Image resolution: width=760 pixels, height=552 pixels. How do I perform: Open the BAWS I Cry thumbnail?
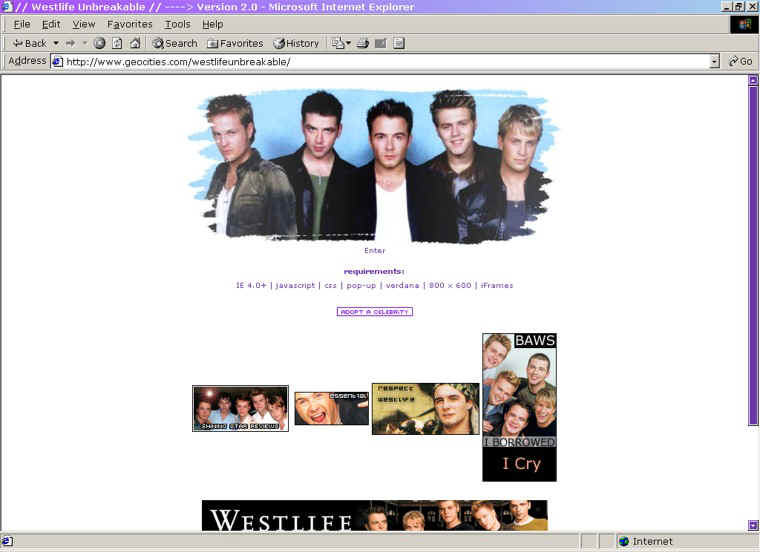[x=519, y=407]
